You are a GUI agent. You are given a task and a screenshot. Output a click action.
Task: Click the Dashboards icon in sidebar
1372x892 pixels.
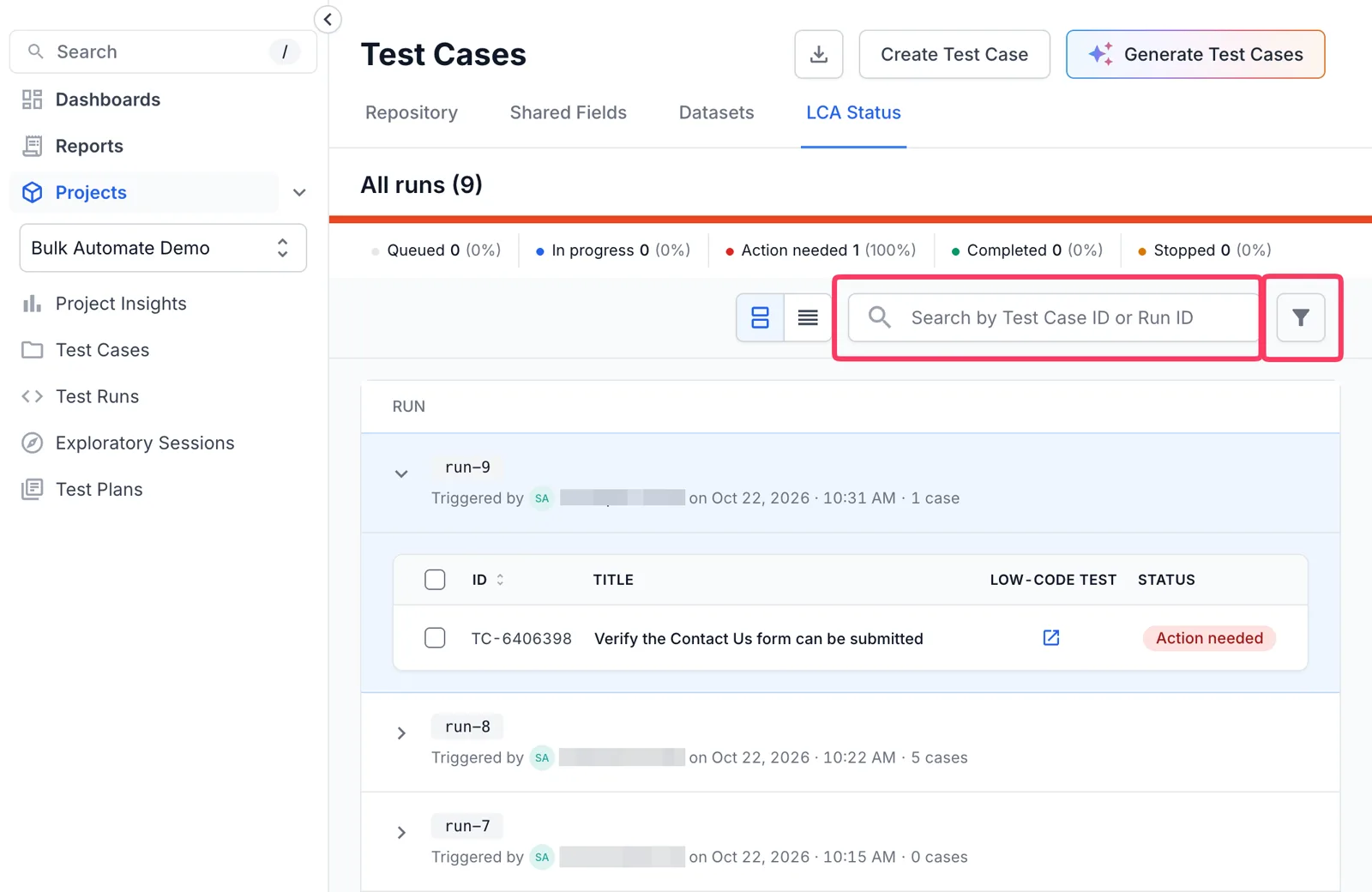click(x=33, y=99)
